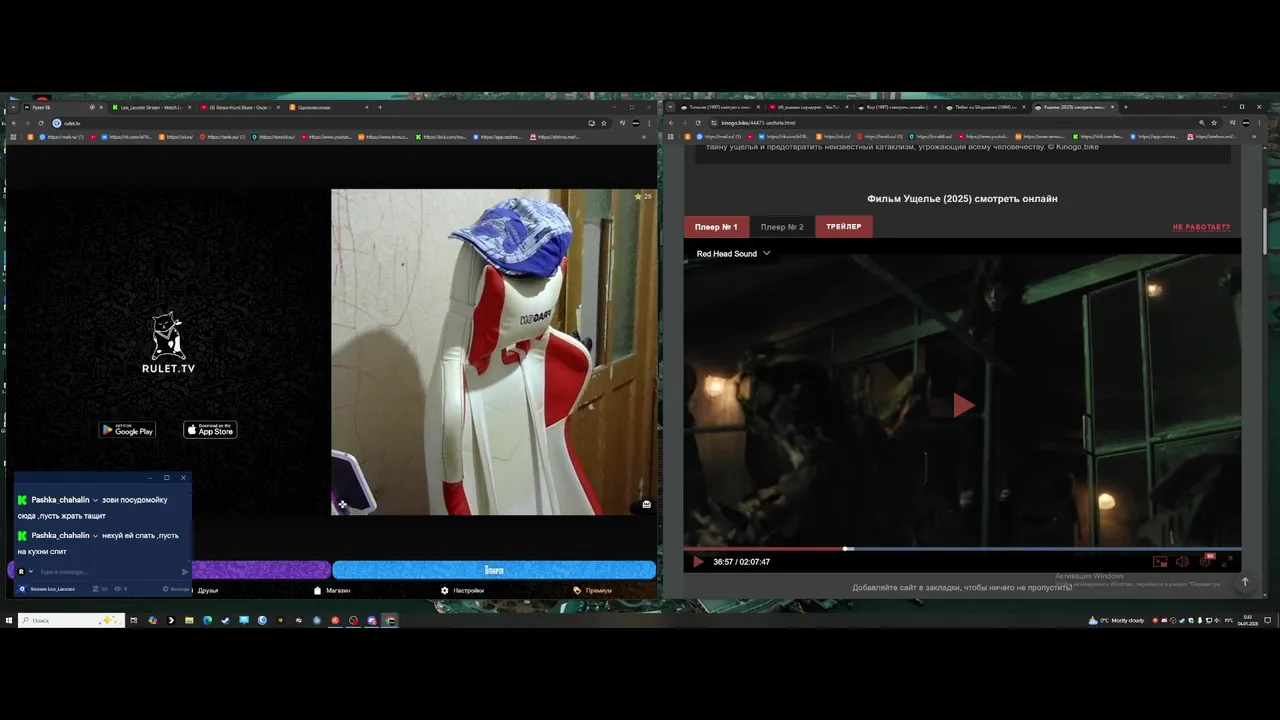This screenshot has width=1280, height=720.
Task: Click the НЕ РАБОТАЕТ? link
Action: [1201, 227]
